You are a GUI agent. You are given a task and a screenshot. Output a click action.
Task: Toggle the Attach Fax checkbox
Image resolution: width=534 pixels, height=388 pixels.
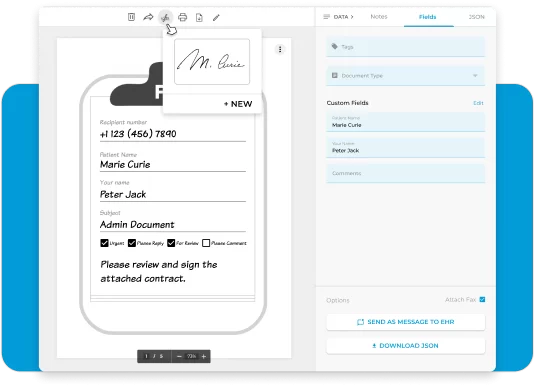click(x=482, y=299)
